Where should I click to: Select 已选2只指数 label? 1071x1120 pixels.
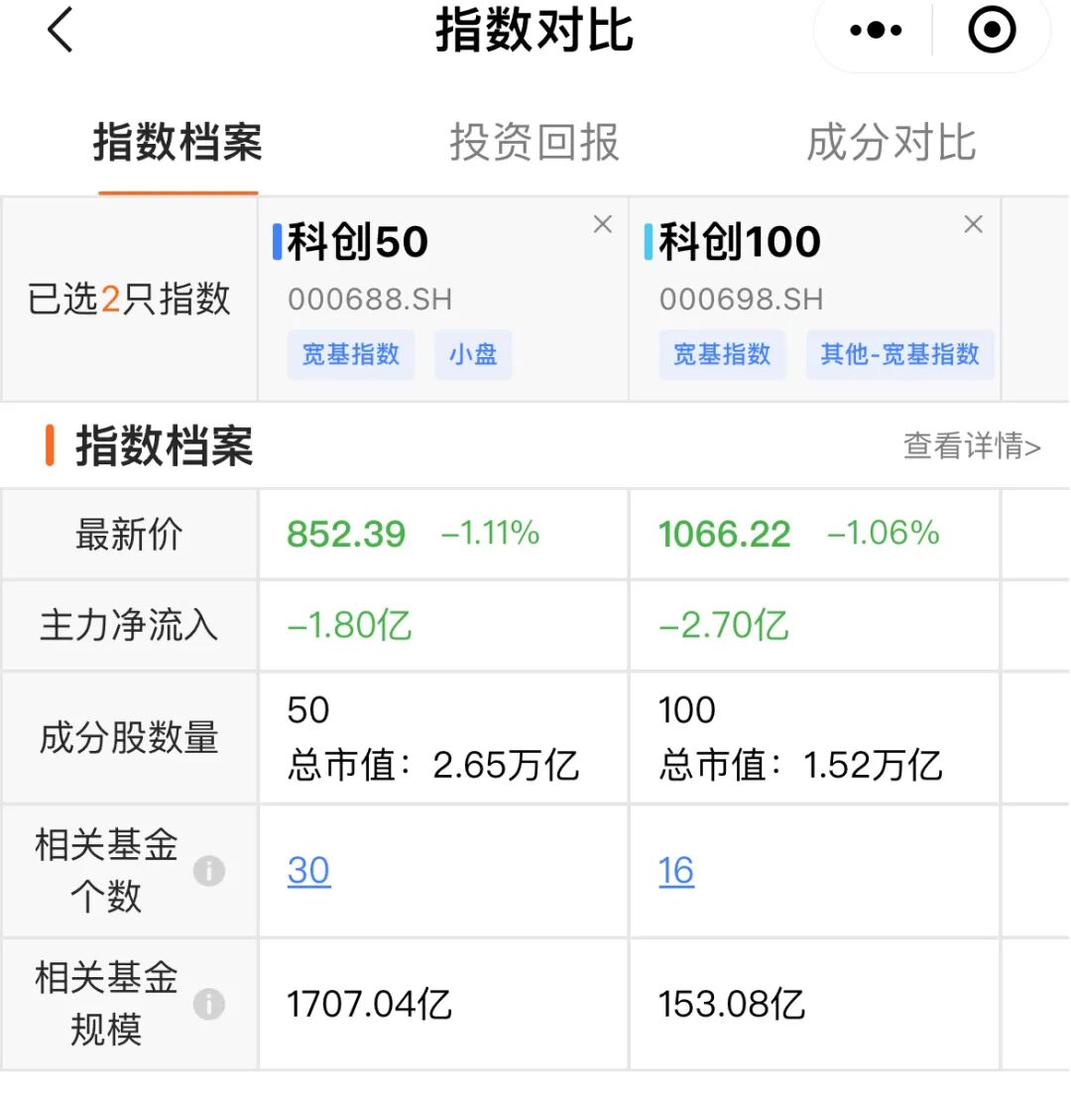pos(129,299)
